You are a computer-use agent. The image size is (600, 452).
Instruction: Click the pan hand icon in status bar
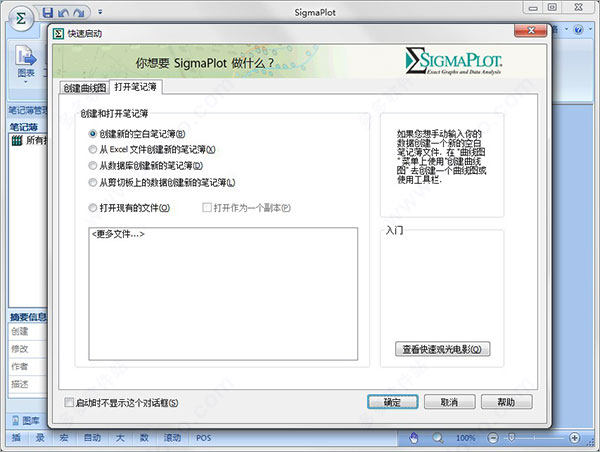tap(414, 438)
